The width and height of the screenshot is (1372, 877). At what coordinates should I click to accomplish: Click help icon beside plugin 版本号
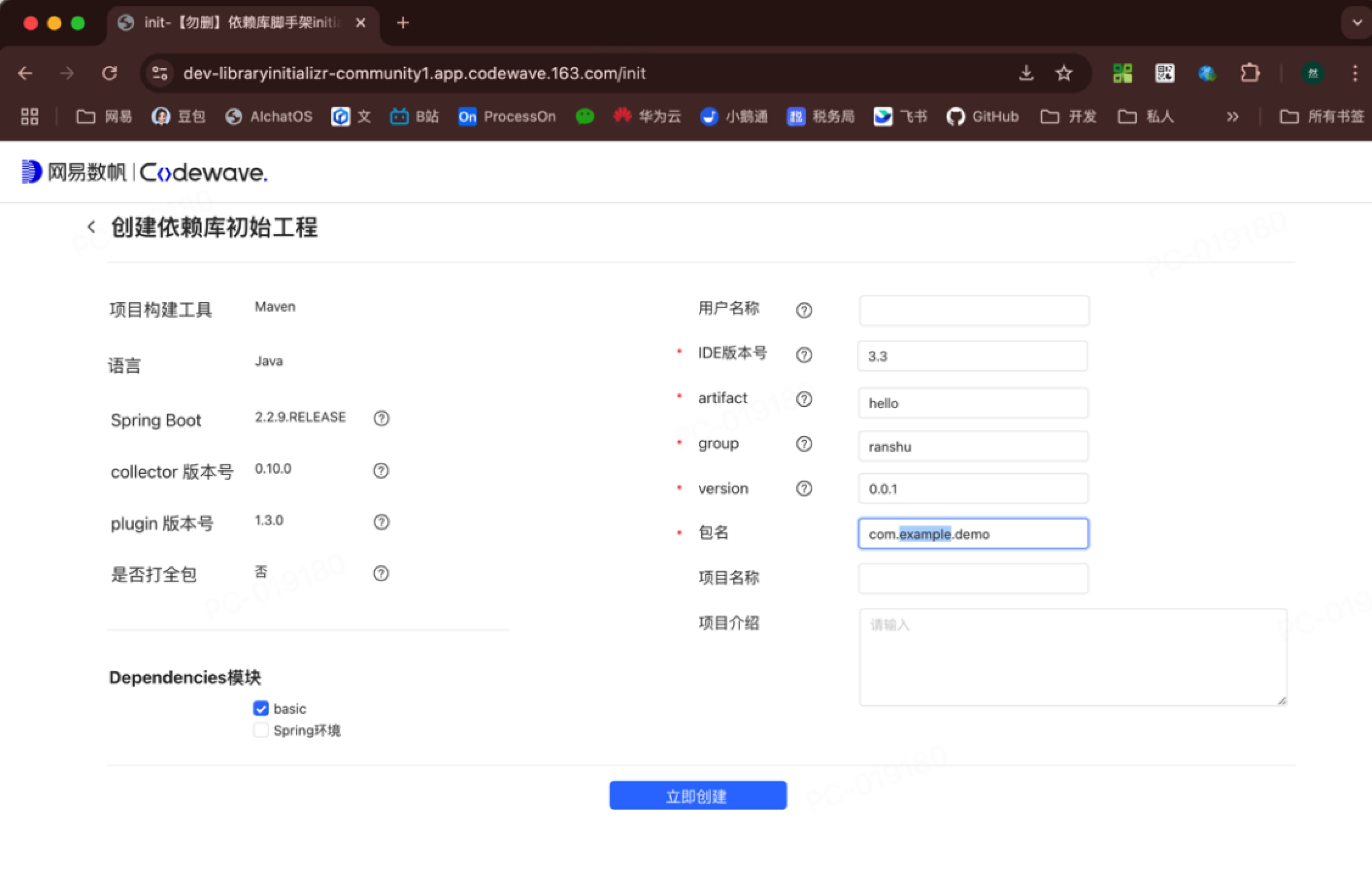tap(381, 522)
